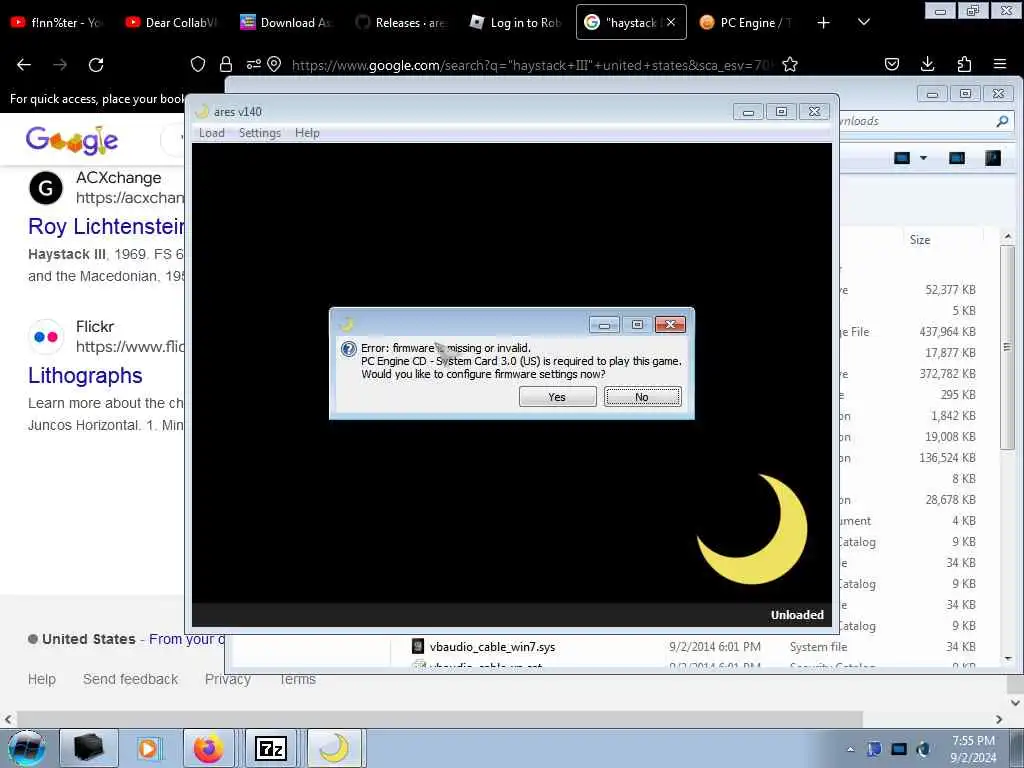This screenshot has height=768, width=1024.
Task: Reload the current Firefox page
Action: click(96, 64)
